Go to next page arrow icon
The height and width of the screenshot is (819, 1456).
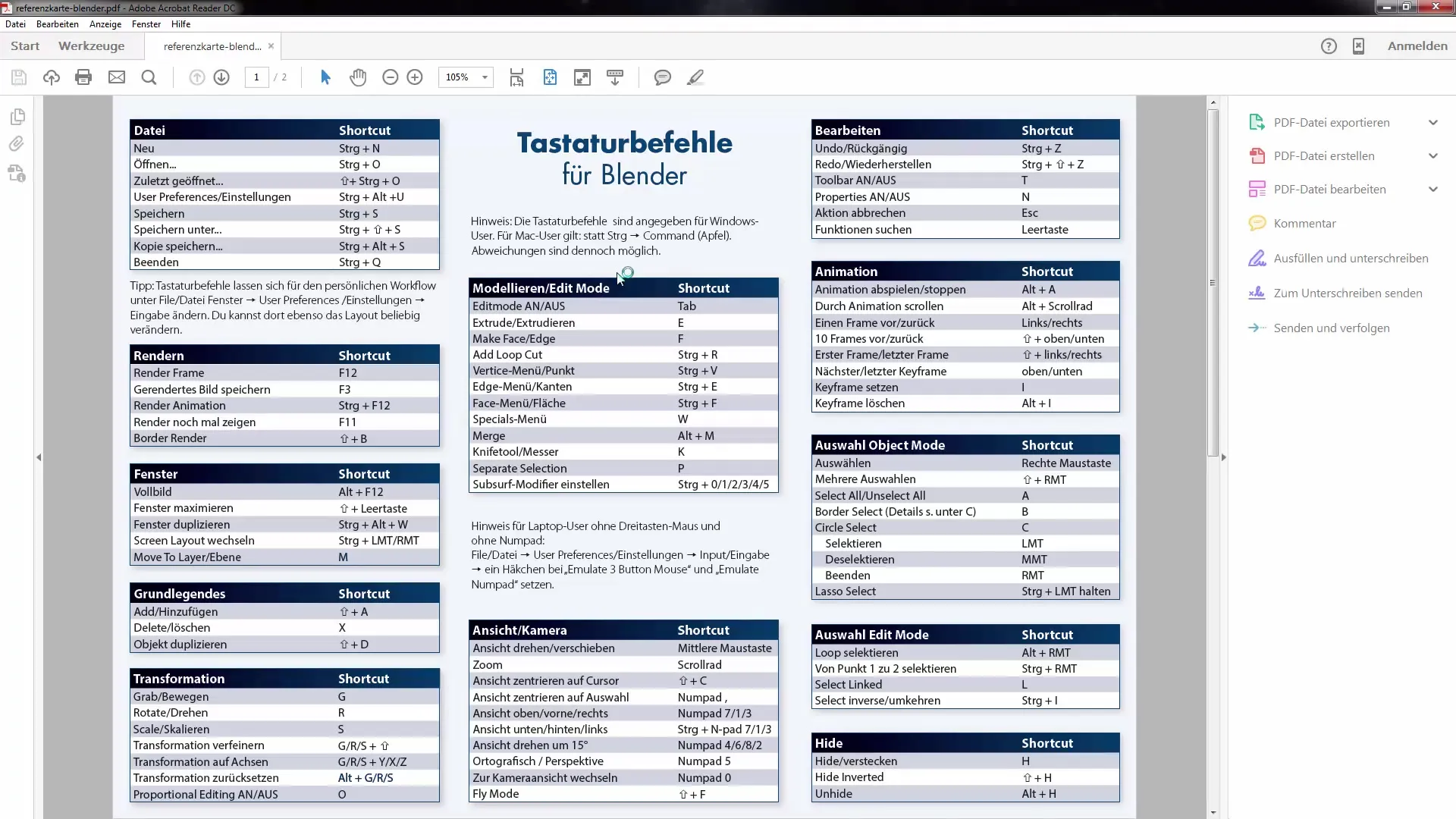221,77
